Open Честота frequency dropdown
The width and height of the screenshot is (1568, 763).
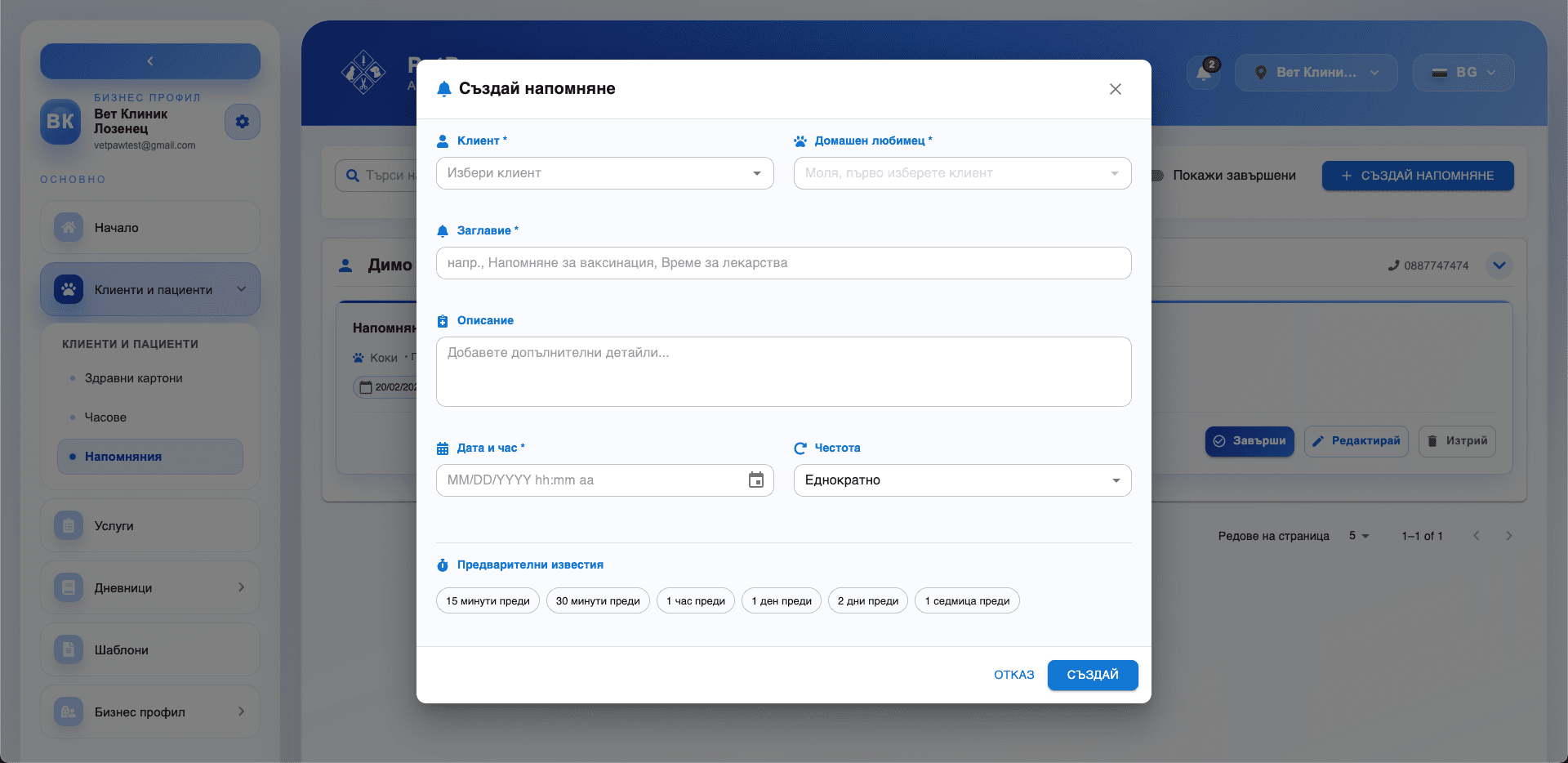(x=962, y=480)
